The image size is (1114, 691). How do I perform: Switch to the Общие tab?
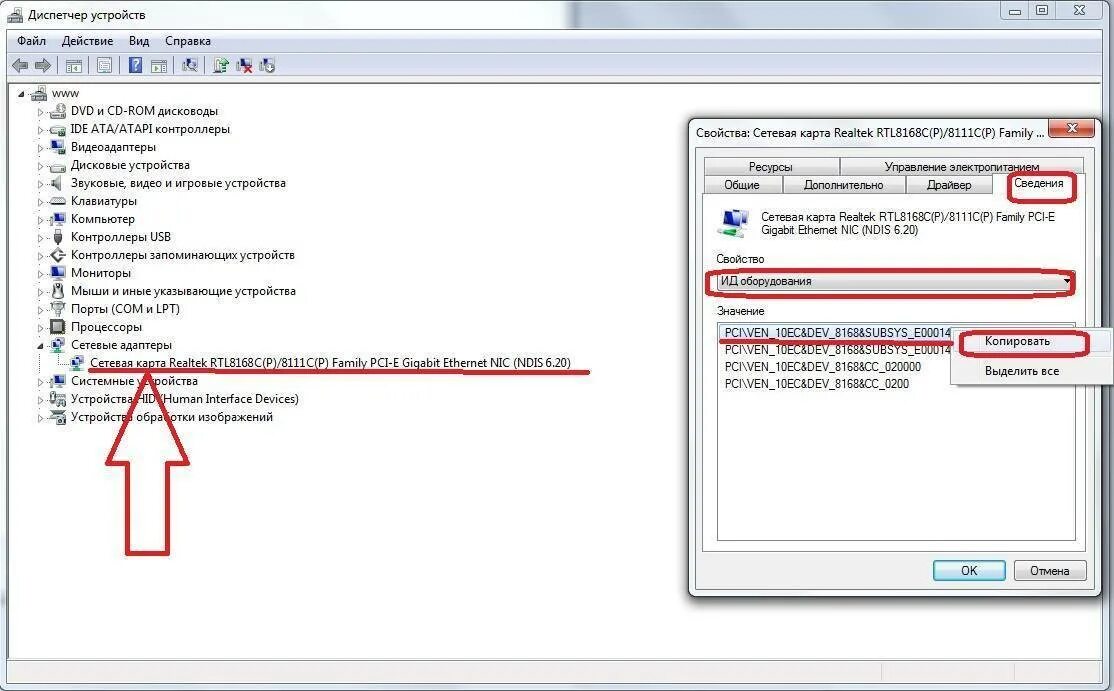click(x=742, y=185)
